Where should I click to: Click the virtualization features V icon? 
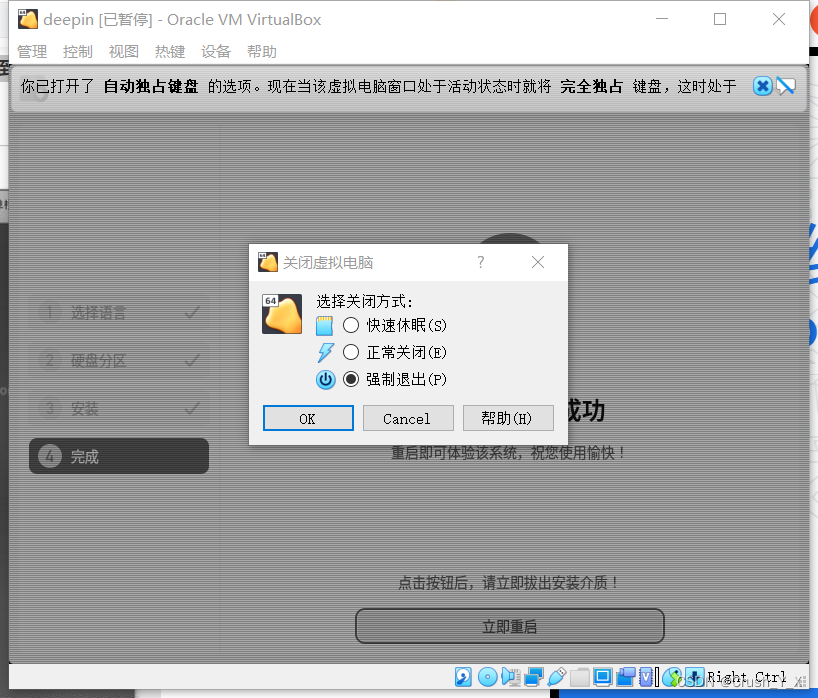coord(645,676)
